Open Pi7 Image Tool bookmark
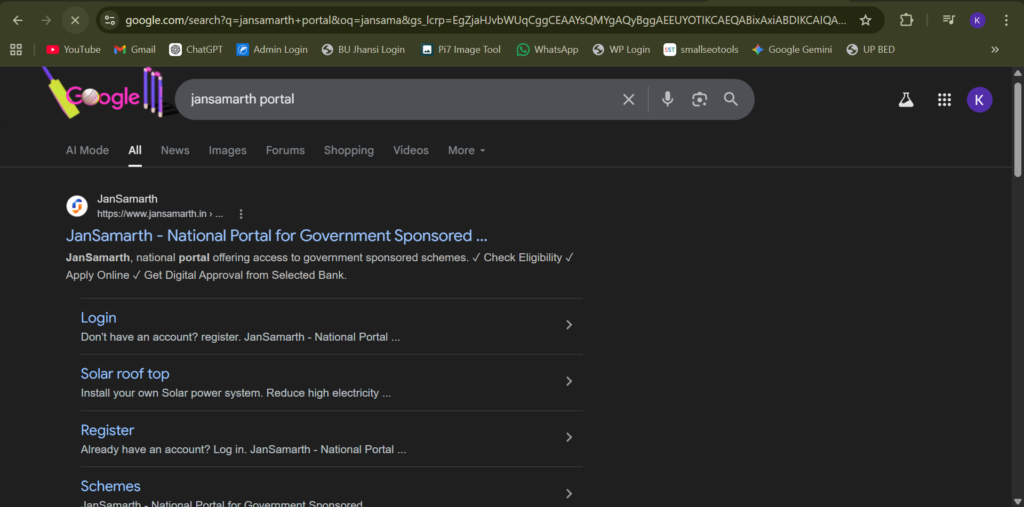 [x=461, y=50]
